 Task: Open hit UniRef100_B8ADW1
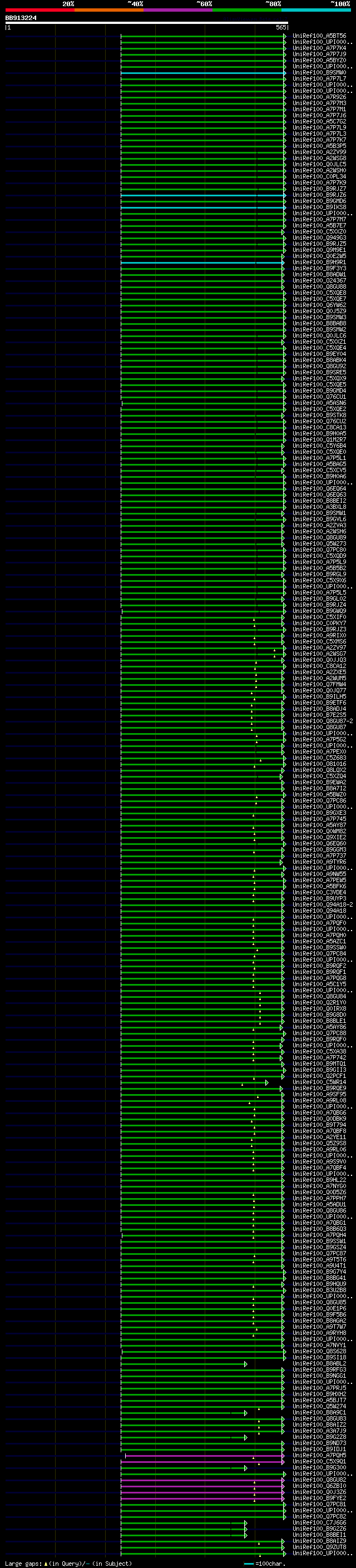(x=319, y=275)
